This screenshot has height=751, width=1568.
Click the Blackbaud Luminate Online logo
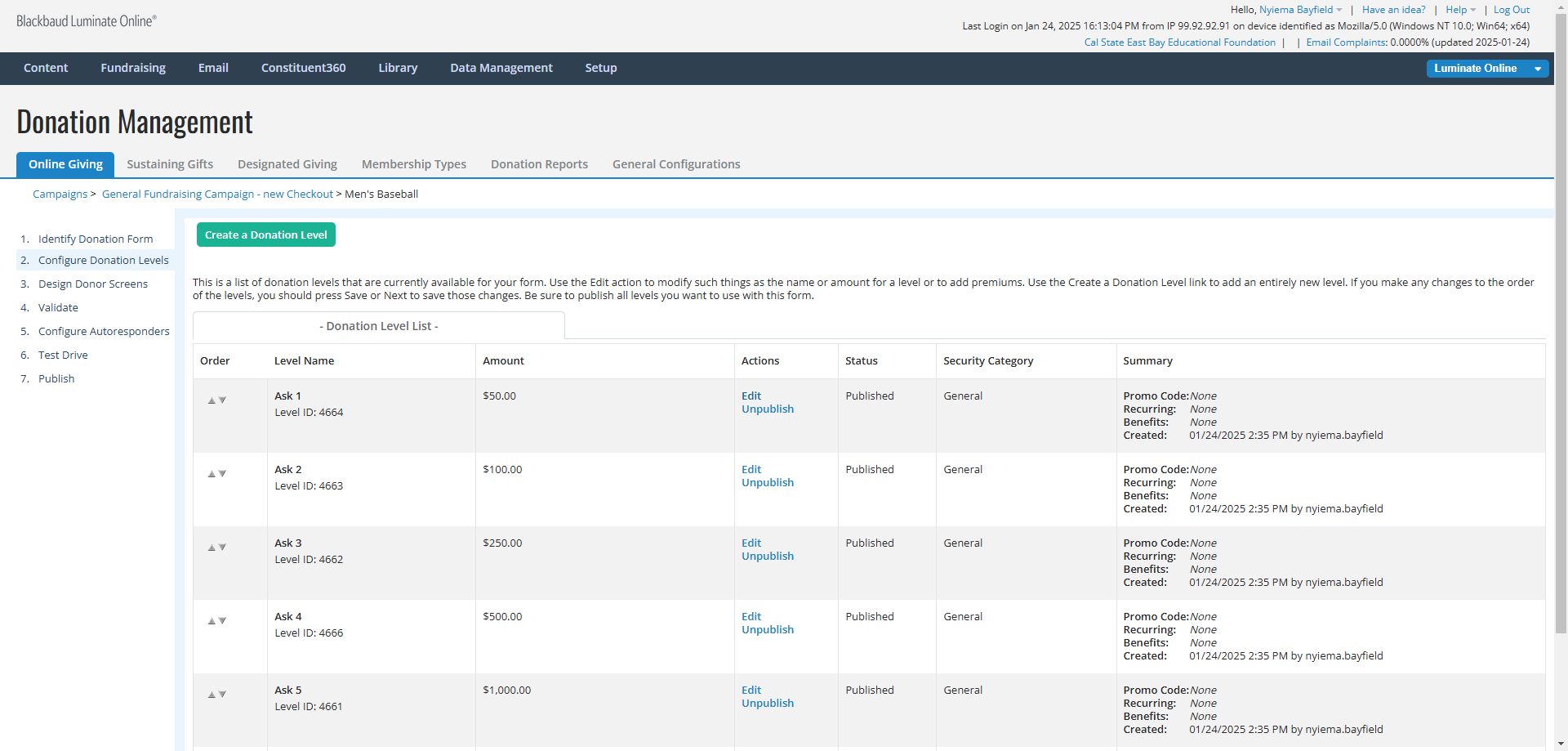pyautogui.click(x=87, y=21)
